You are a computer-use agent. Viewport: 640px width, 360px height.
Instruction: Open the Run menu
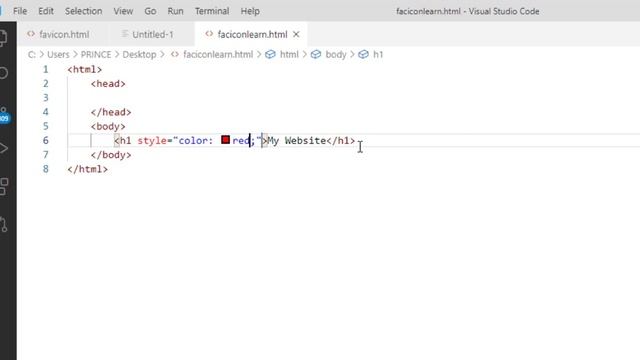pyautogui.click(x=176, y=11)
